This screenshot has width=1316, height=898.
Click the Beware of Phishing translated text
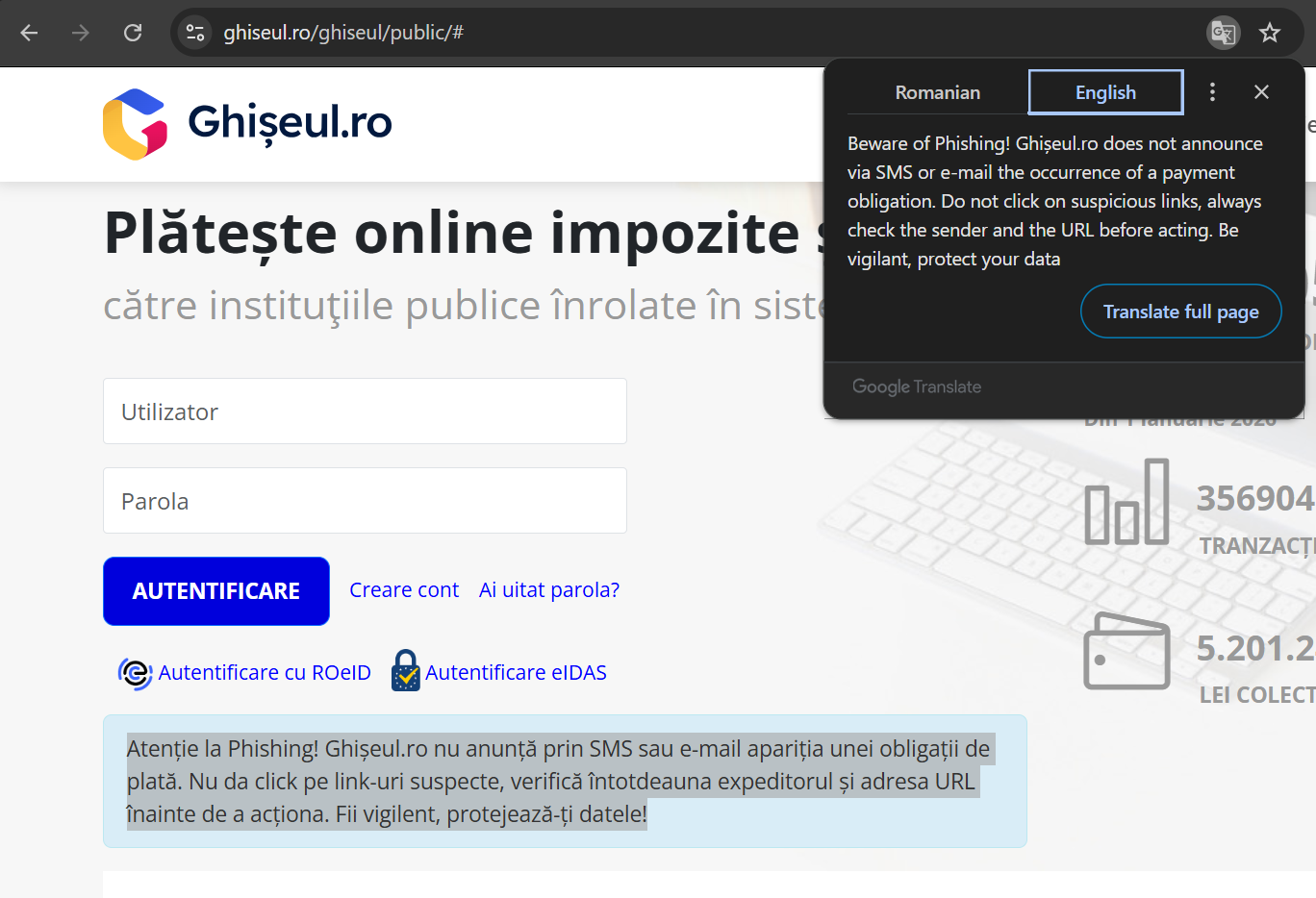point(1055,201)
